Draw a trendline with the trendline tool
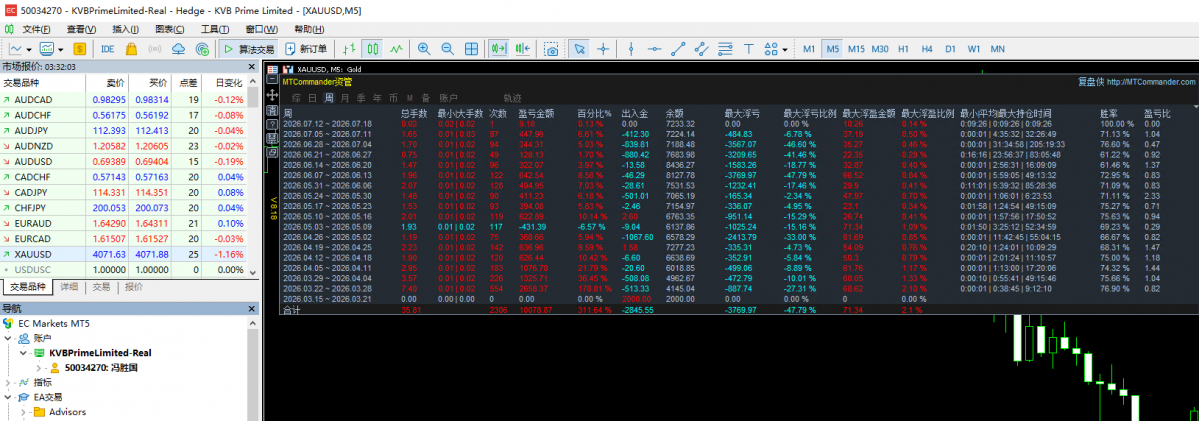 677,49
